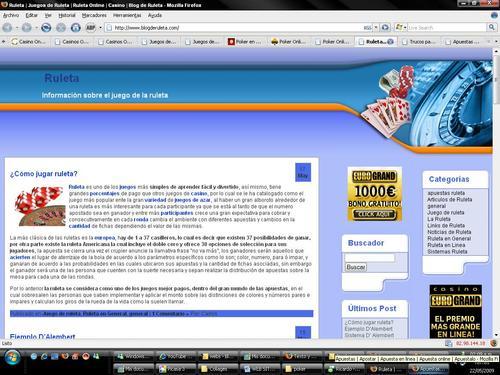Image resolution: width=500 pixels, height=375 pixels.
Task: Switch to the poker folder taskbar button
Action: [302, 369]
